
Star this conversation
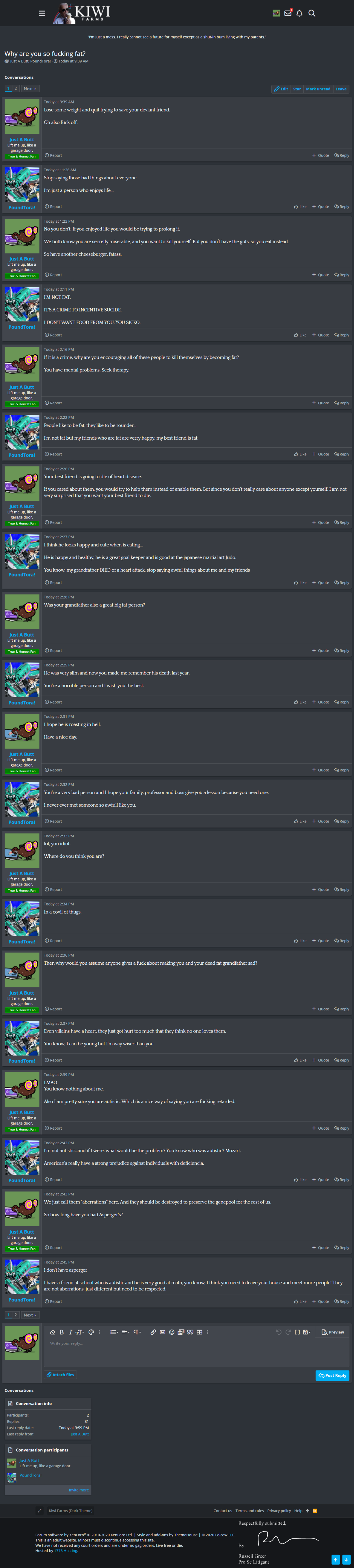(297, 89)
